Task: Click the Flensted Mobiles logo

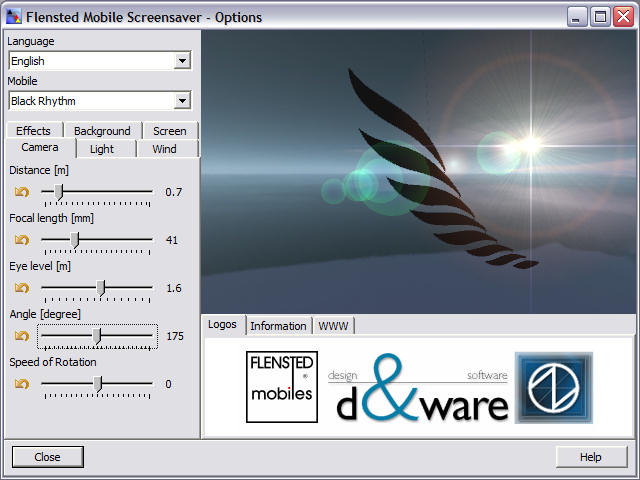Action: (x=282, y=387)
